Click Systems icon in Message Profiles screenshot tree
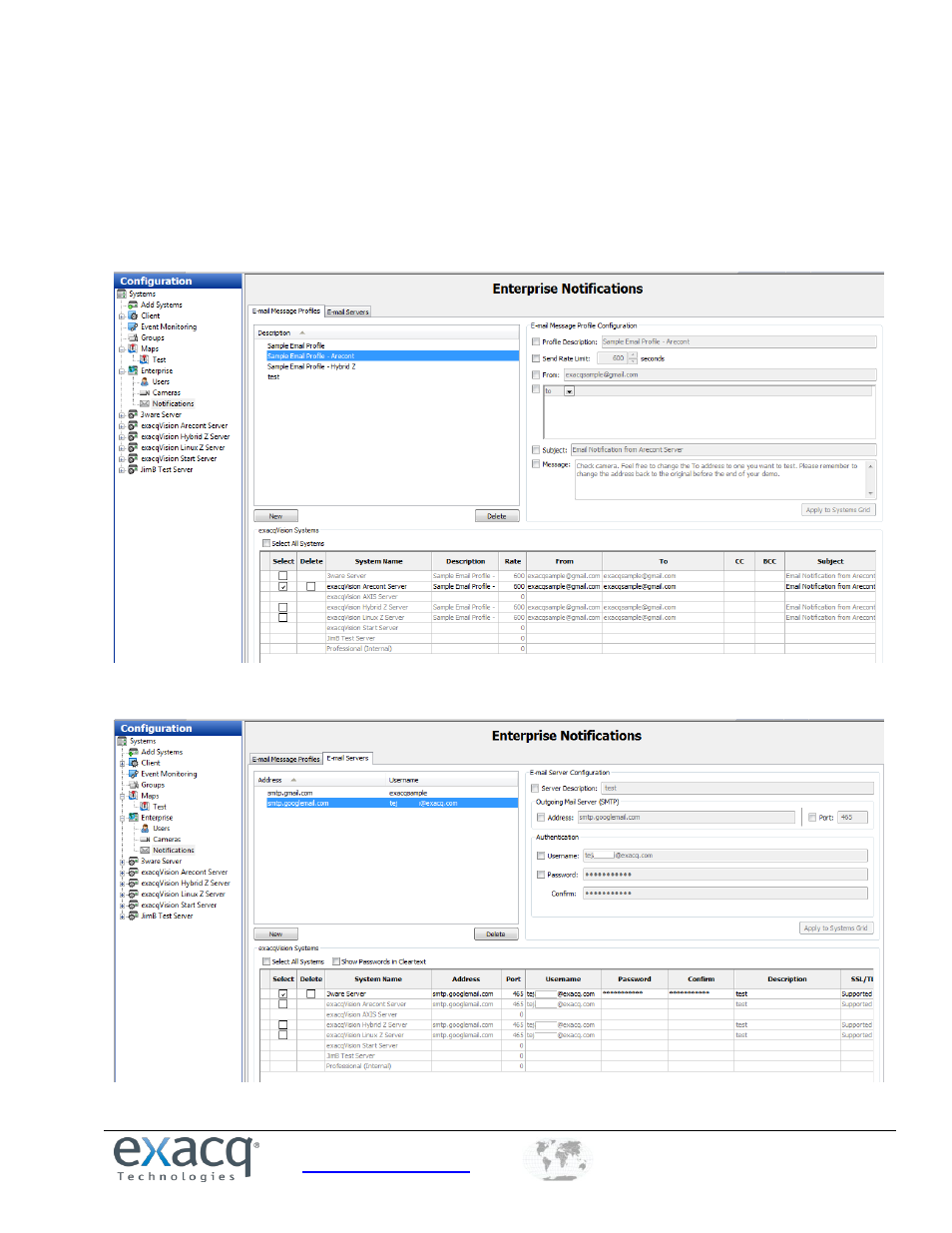The width and height of the screenshot is (952, 1233). tap(122, 294)
